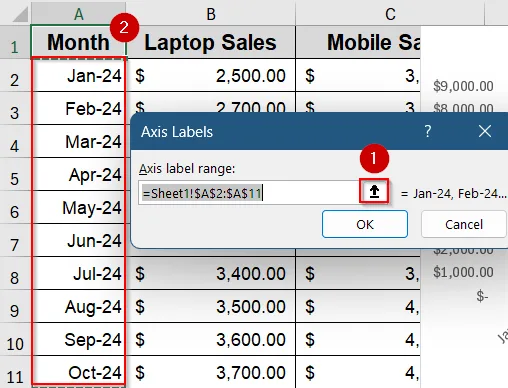This screenshot has width=508, height=388.
Task: Click the 3,400.00 laptop sales cell
Action: click(x=211, y=273)
